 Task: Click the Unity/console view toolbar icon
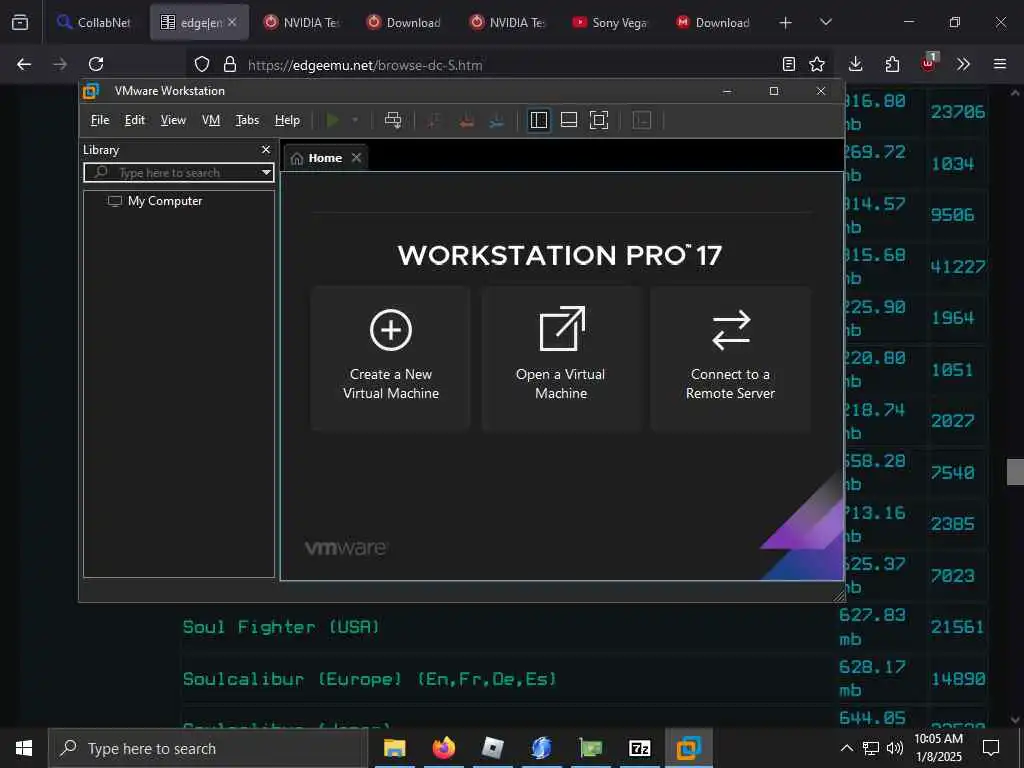[x=642, y=120]
